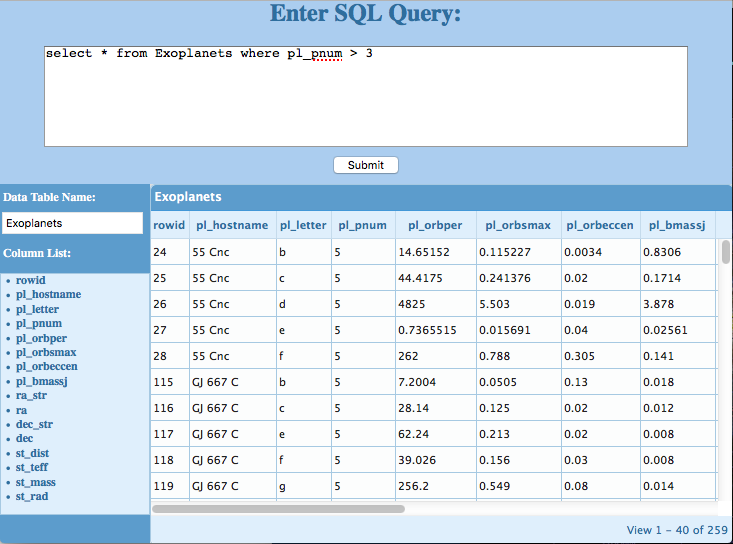Select dec_str in the Column List
The width and height of the screenshot is (733, 544).
click(x=34, y=424)
